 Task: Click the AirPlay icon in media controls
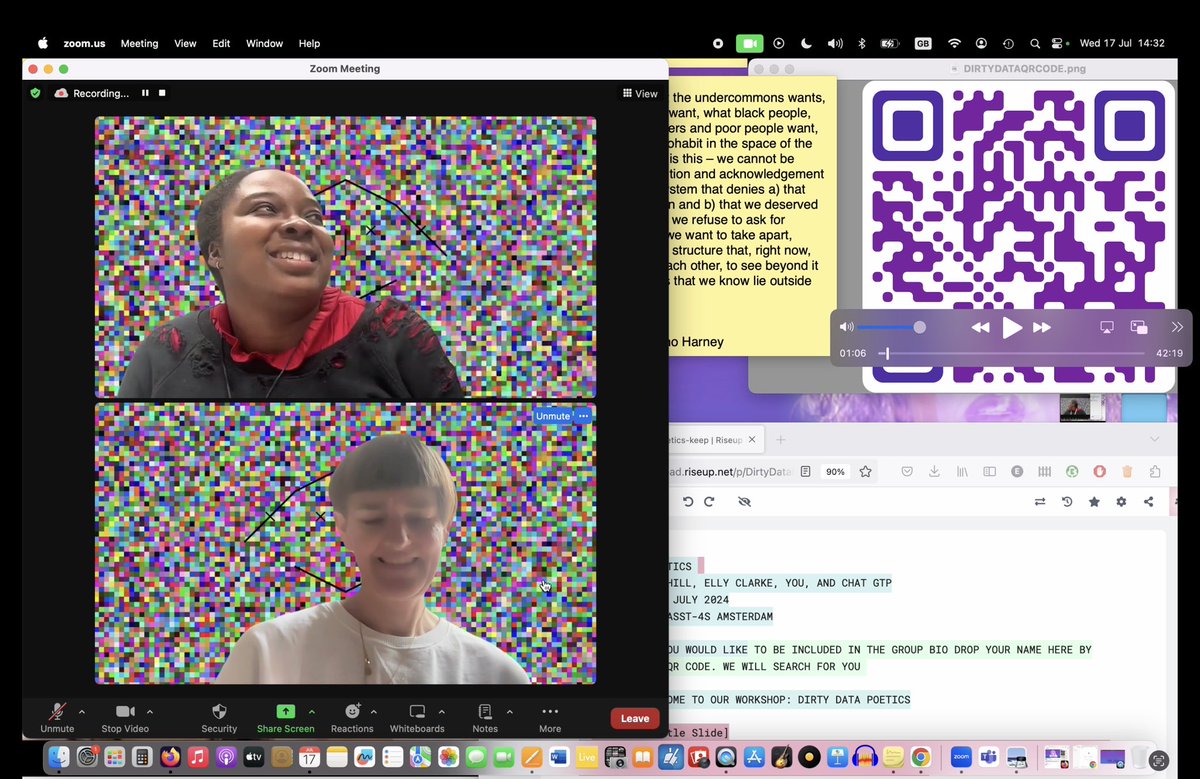(x=1107, y=327)
